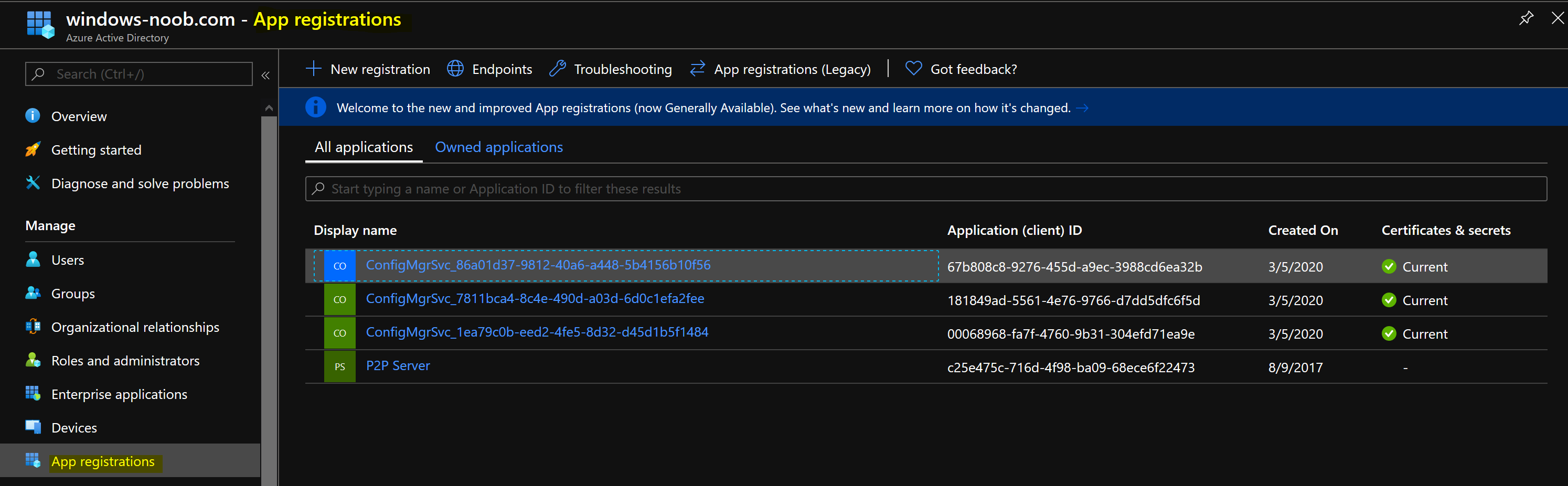Click the Devices monitor icon

pos(33,426)
